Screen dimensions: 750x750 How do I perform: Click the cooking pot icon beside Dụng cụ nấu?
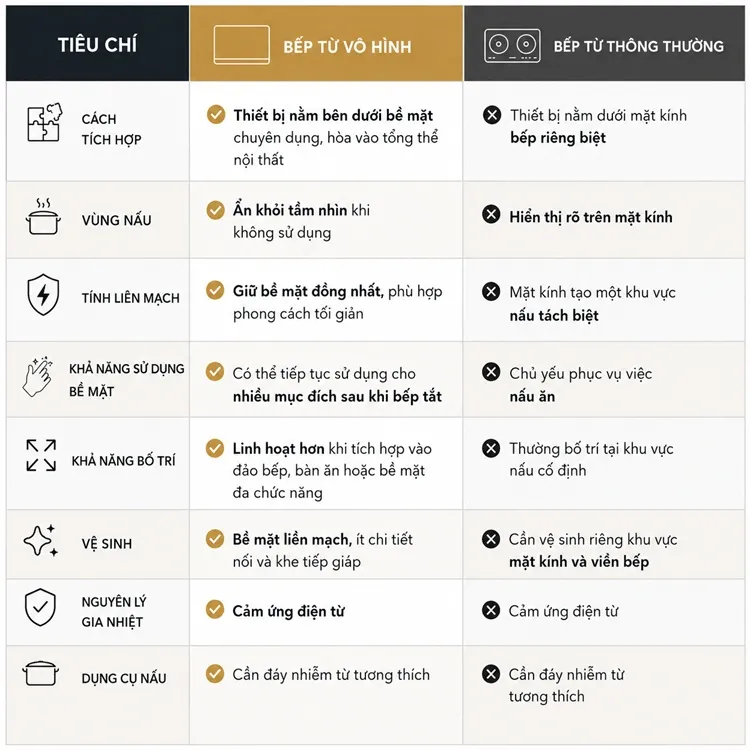pyautogui.click(x=40, y=673)
